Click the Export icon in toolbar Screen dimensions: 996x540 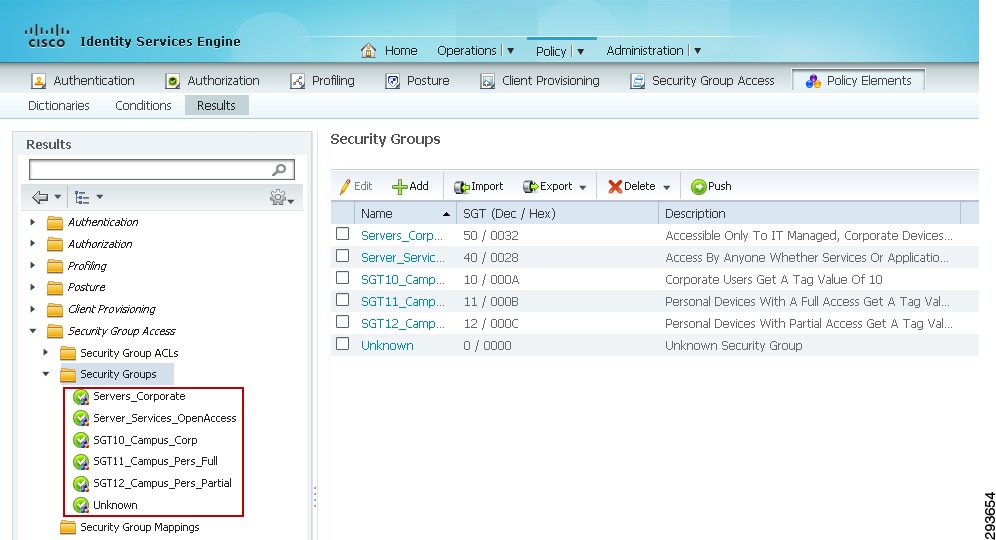click(x=530, y=187)
